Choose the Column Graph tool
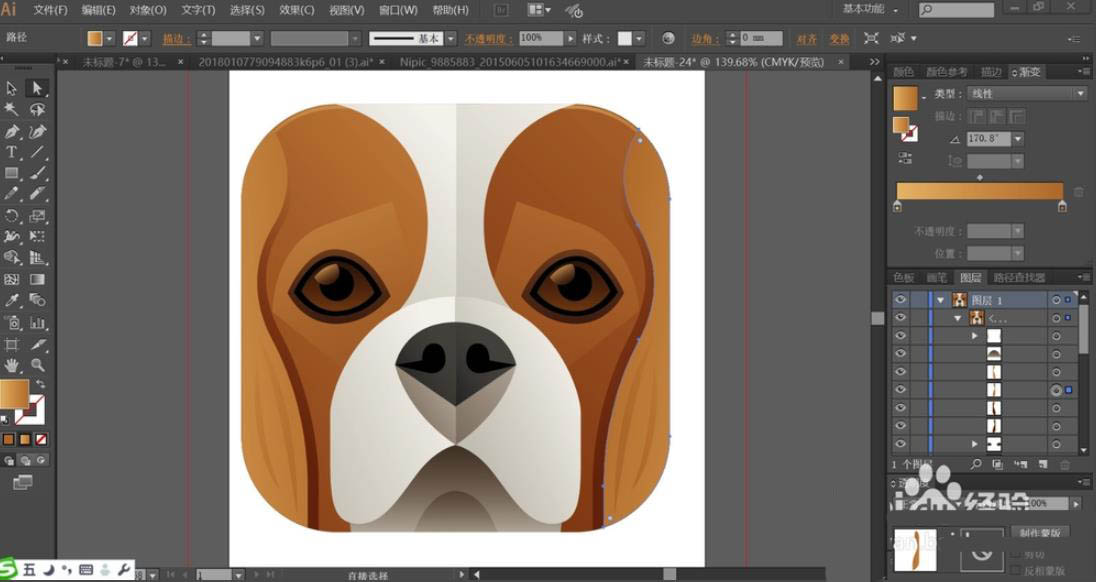1096x582 pixels. click(x=37, y=323)
